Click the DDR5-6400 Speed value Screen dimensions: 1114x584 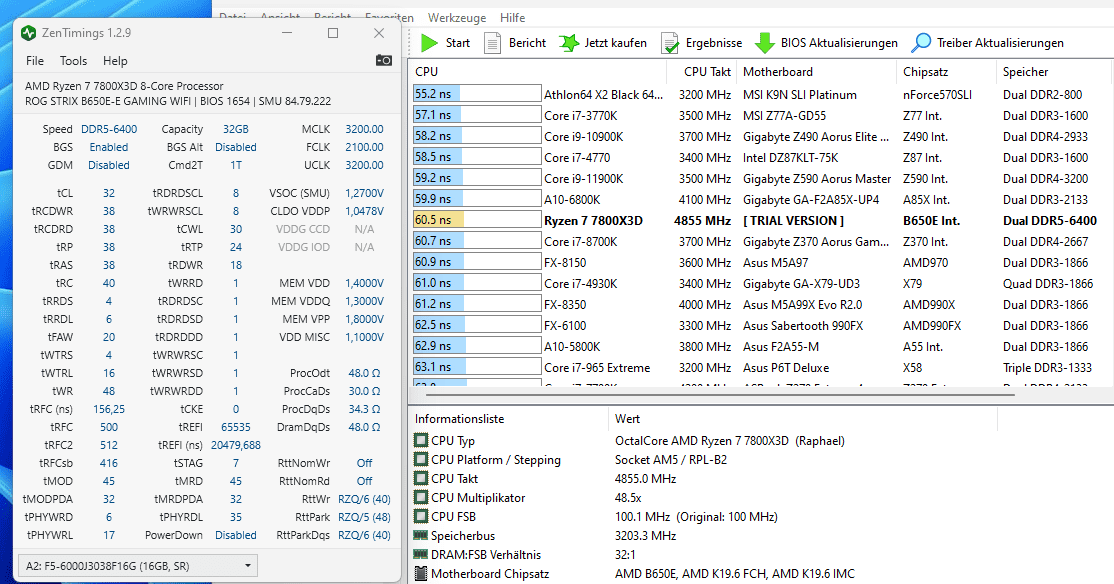click(109, 129)
